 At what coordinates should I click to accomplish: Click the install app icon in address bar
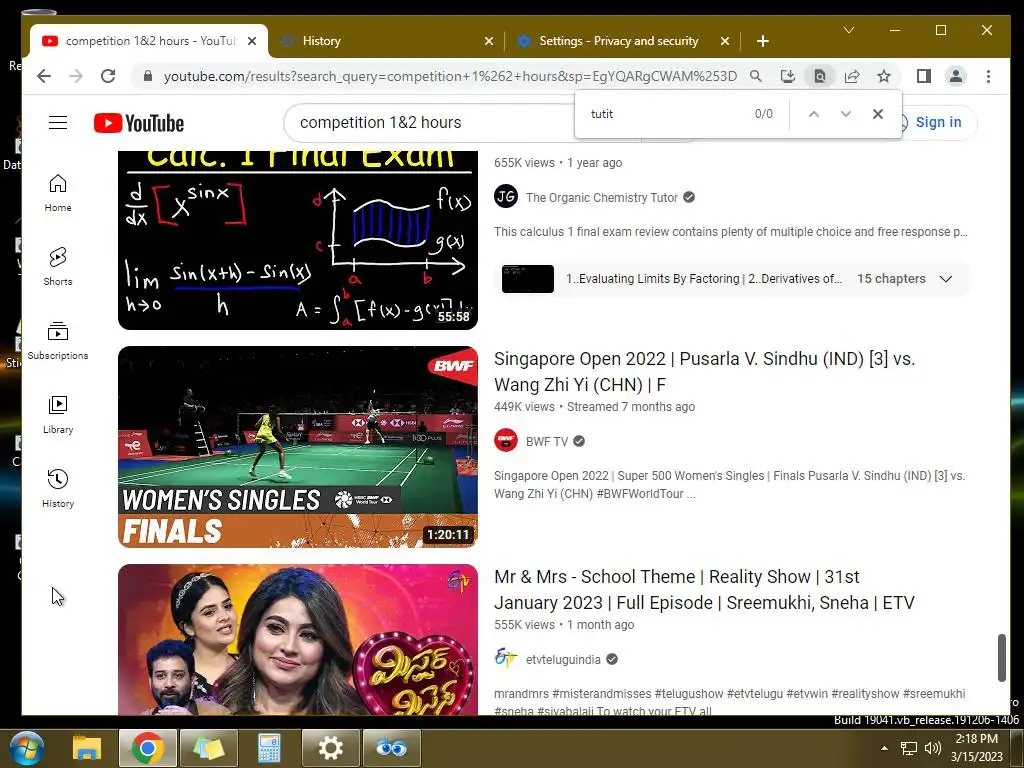[x=788, y=76]
